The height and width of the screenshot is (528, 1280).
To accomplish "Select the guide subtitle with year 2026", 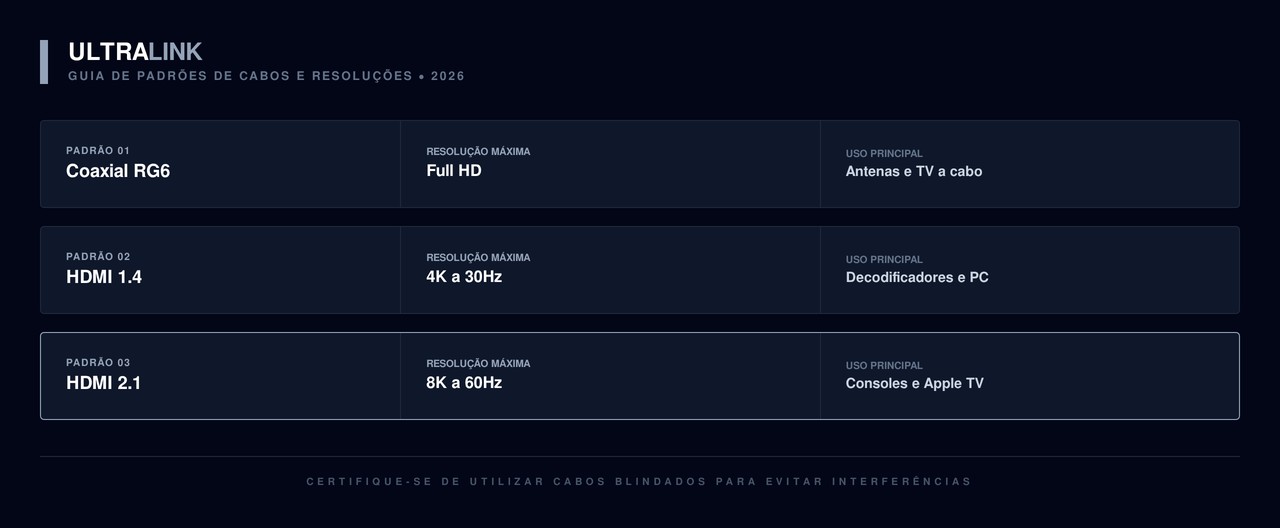I will pos(266,76).
